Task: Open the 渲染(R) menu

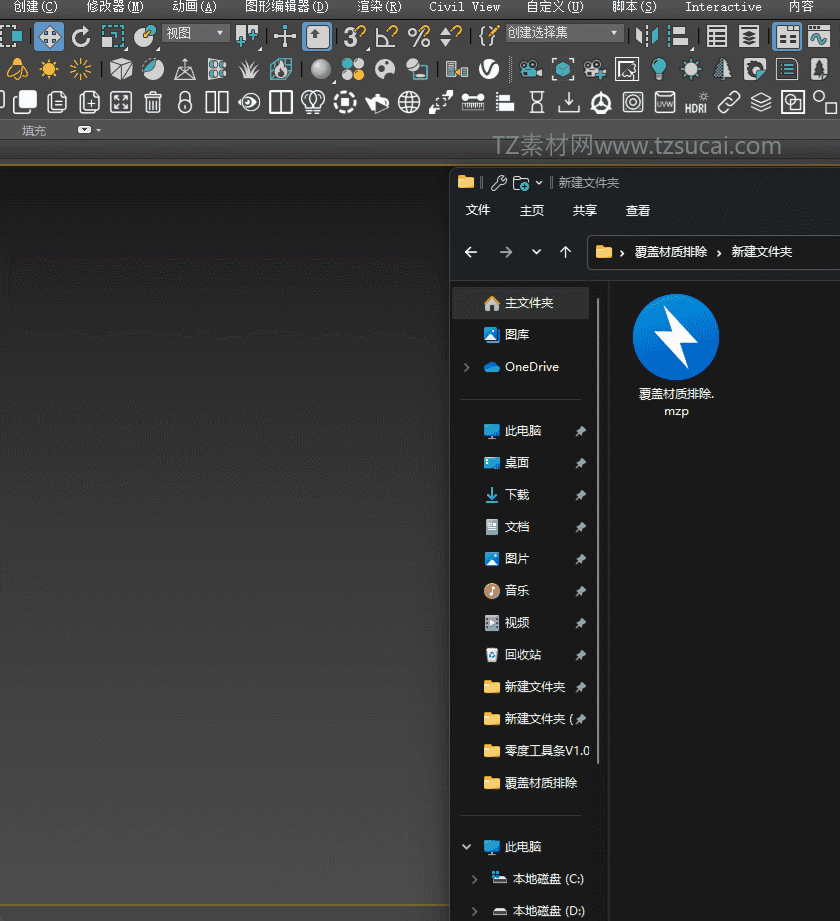Action: click(379, 7)
